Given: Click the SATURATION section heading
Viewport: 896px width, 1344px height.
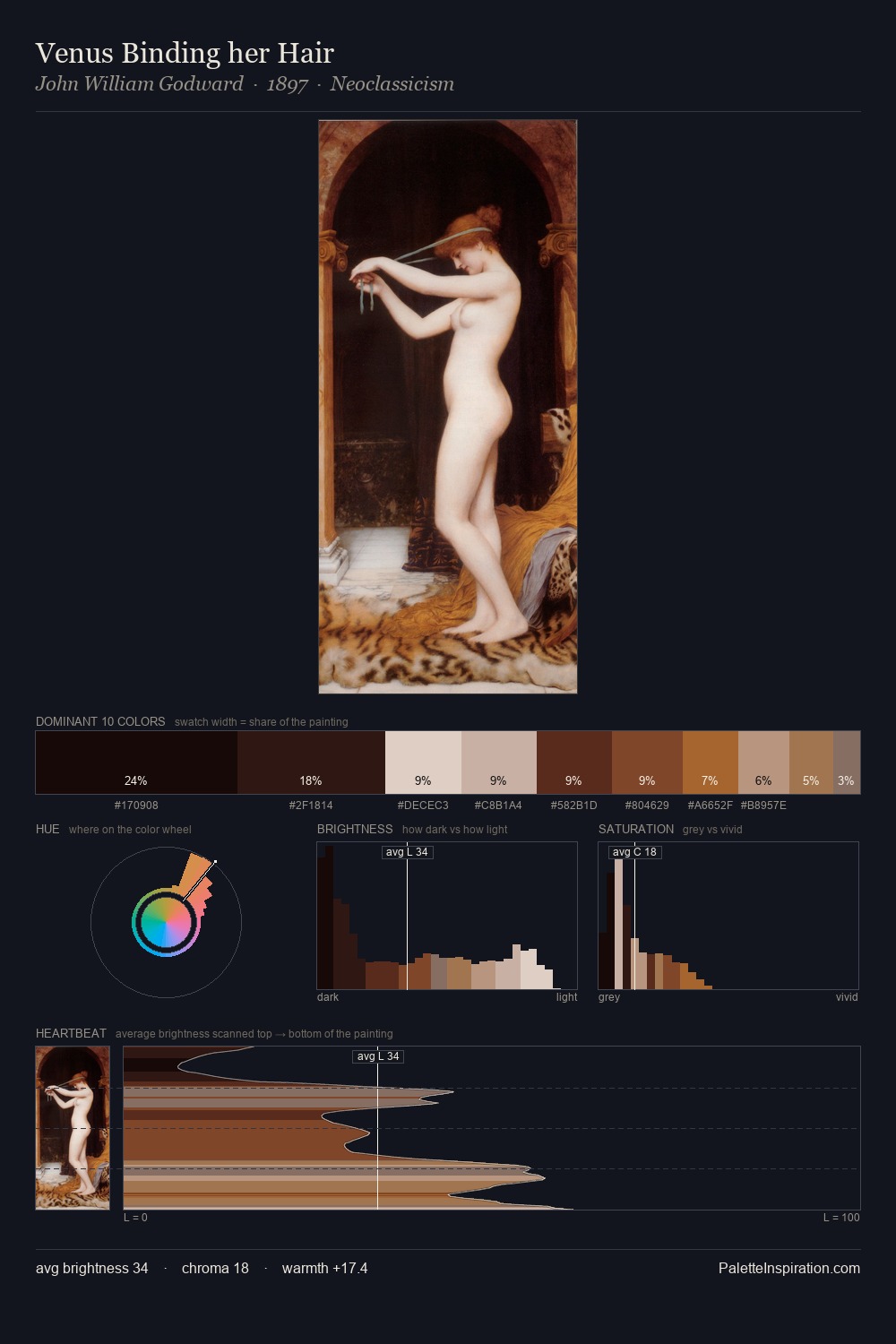Looking at the screenshot, I should point(636,829).
